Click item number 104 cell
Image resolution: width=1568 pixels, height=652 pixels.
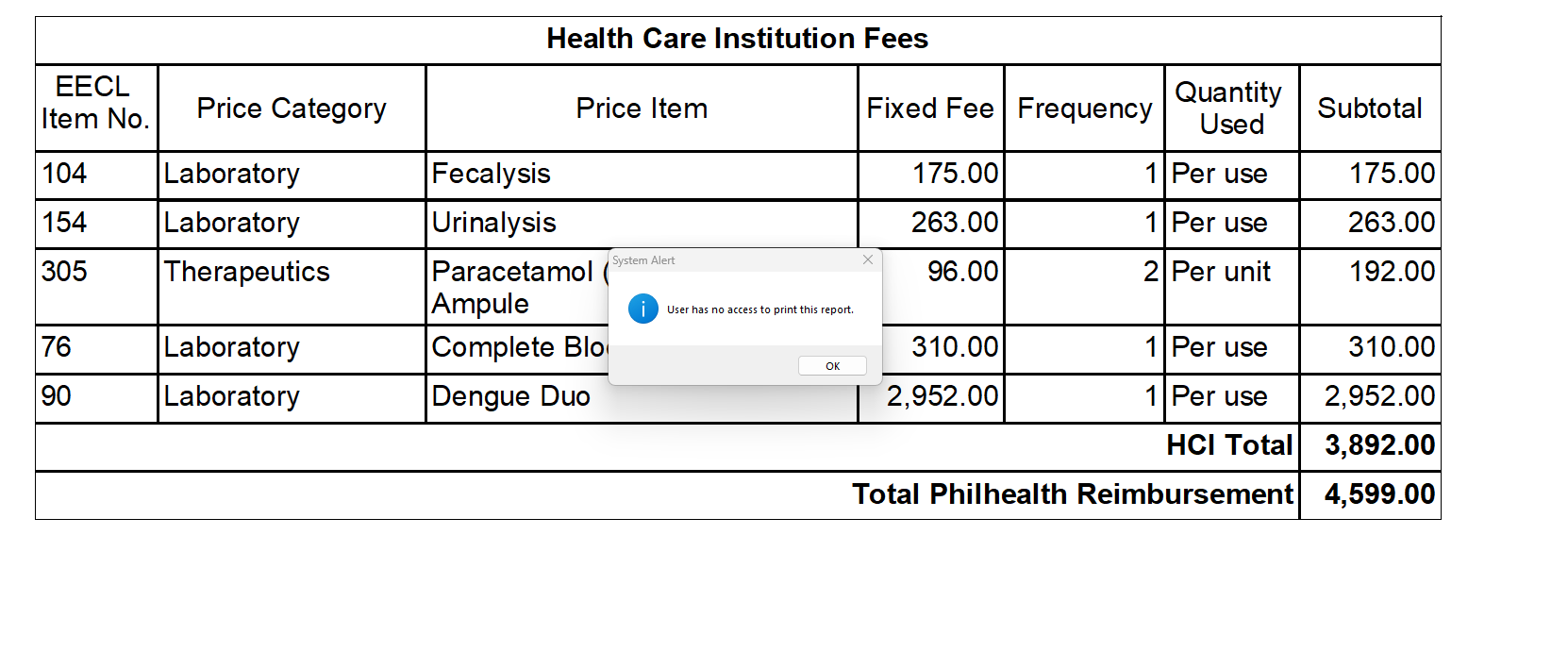click(x=96, y=175)
